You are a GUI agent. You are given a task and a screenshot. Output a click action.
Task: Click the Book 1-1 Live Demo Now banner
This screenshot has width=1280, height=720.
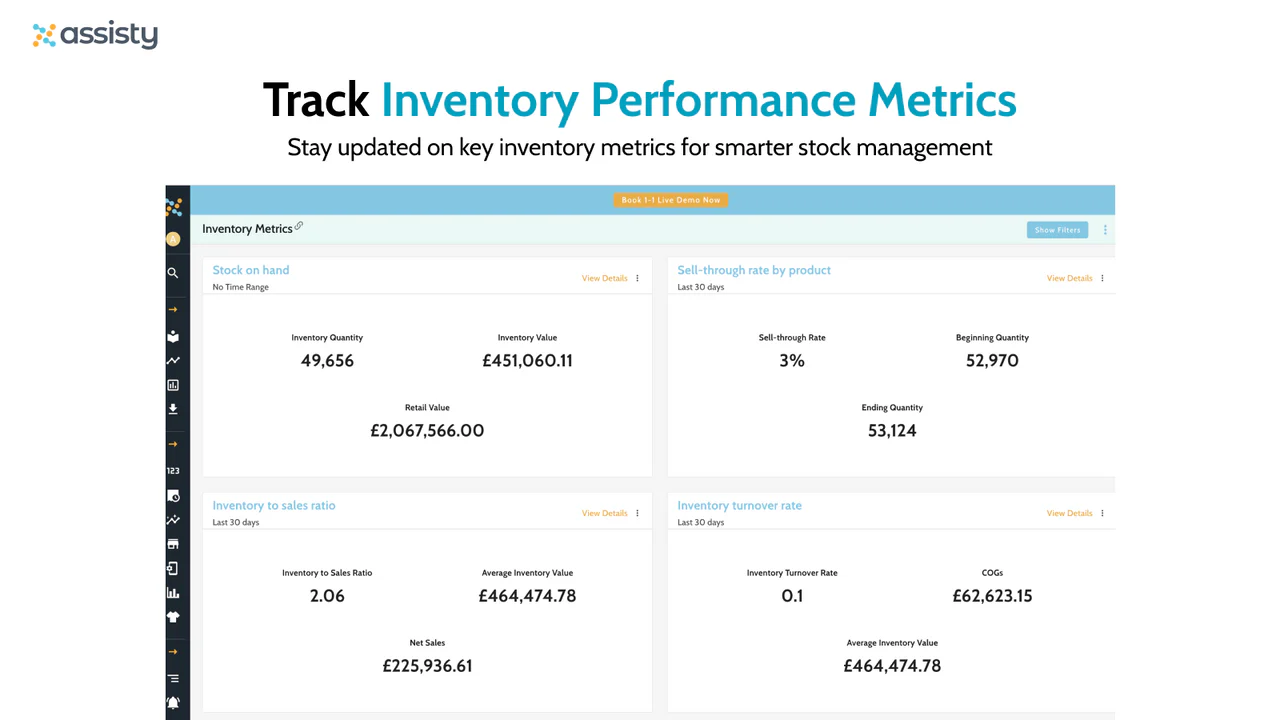[x=670, y=199]
